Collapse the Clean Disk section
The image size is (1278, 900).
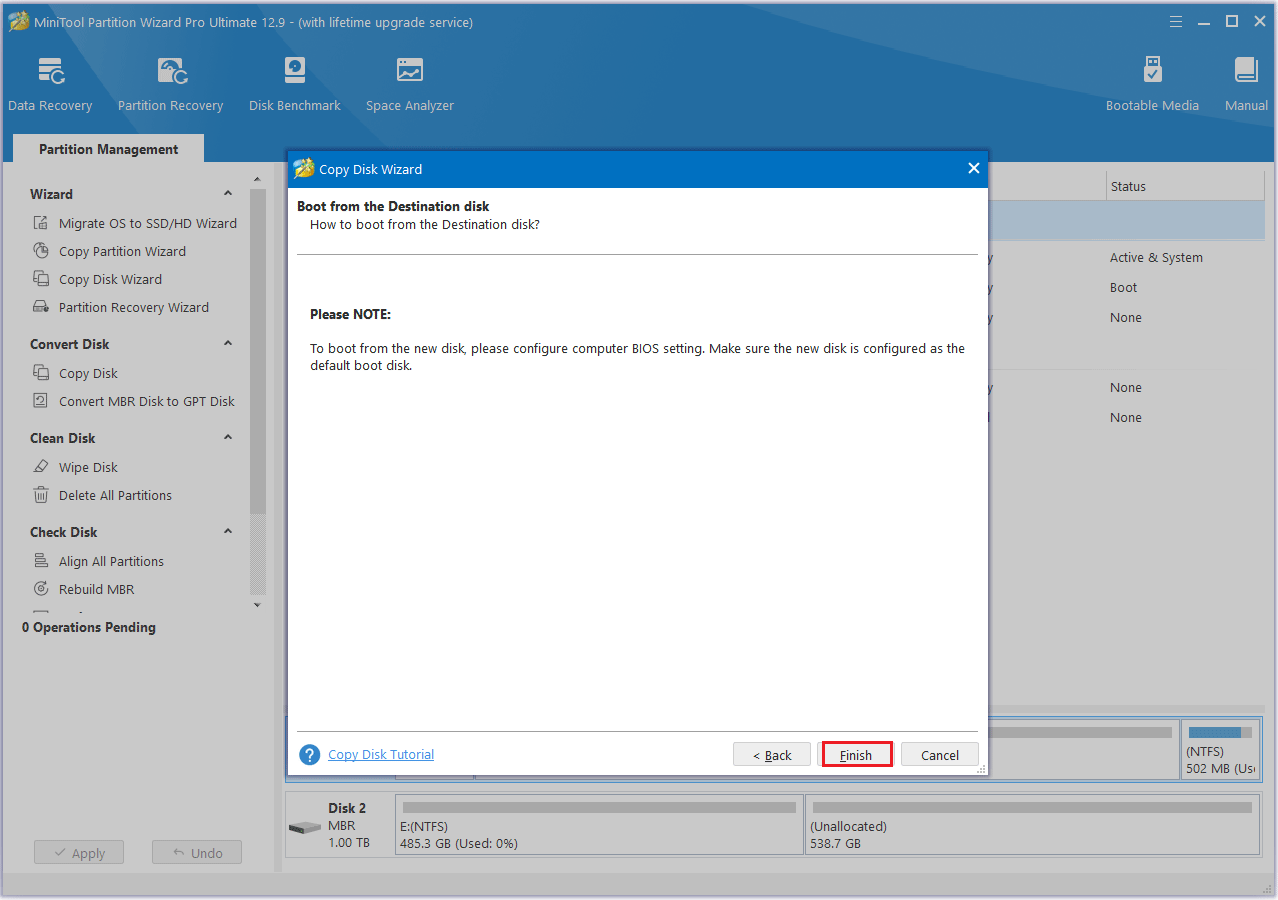coord(227,437)
